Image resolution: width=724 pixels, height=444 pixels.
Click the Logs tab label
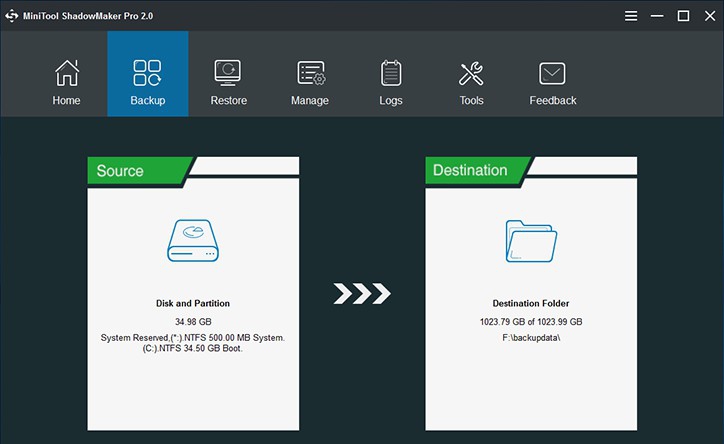[391, 101]
